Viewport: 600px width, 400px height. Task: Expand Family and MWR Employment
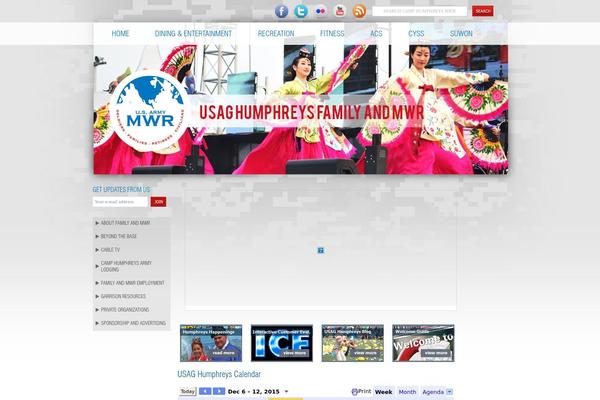132,283
